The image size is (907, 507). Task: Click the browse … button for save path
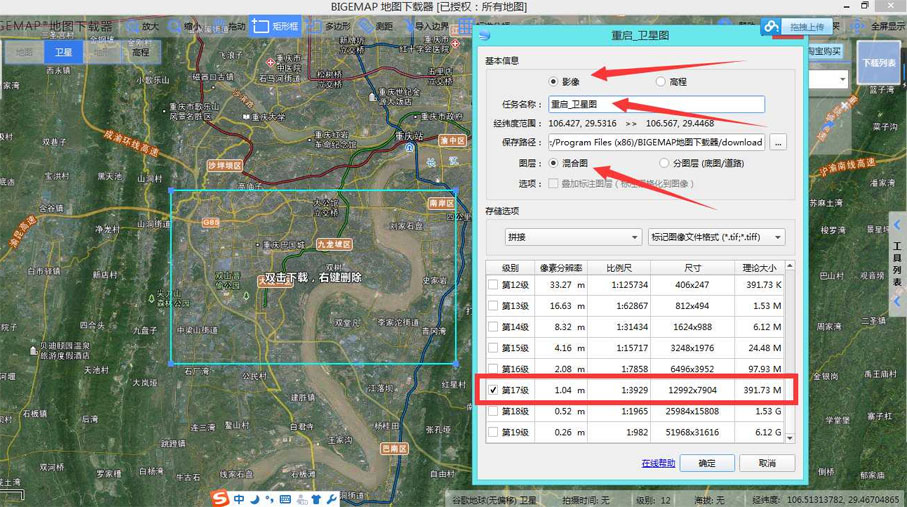click(x=778, y=142)
